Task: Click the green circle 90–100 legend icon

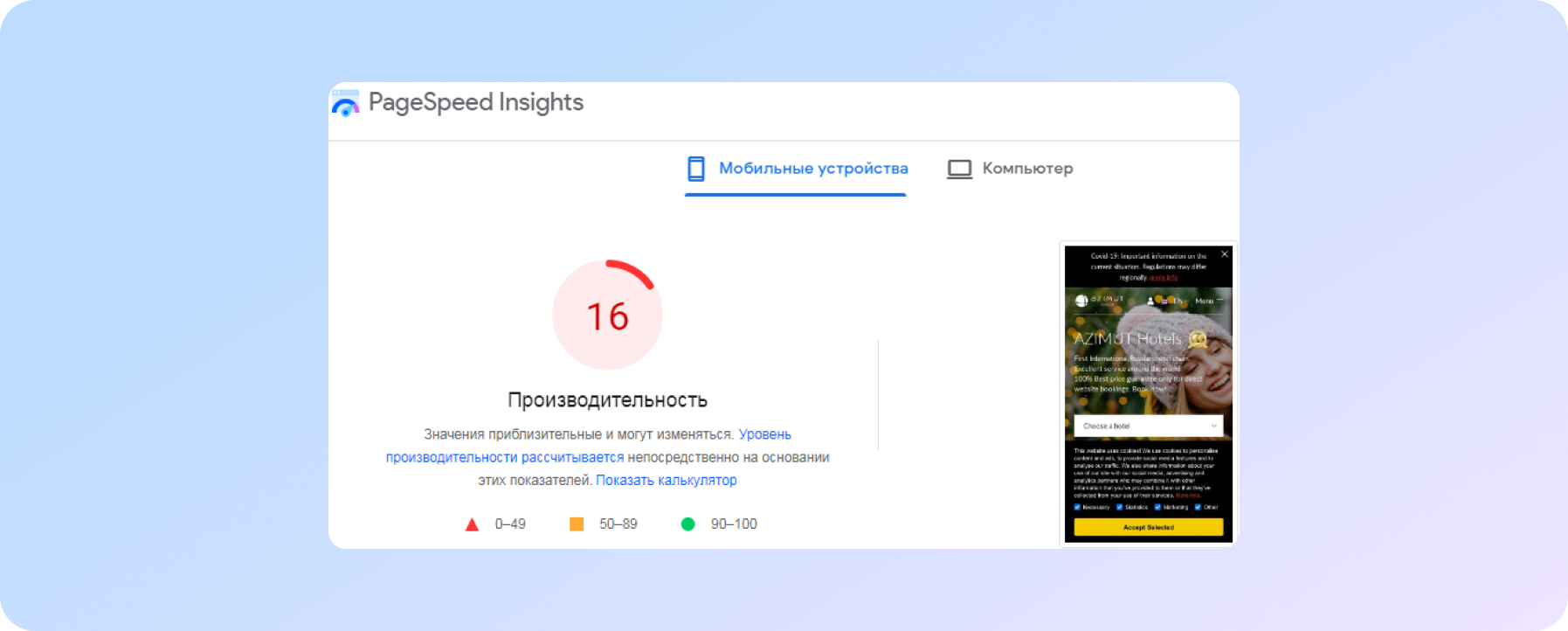Action: [x=688, y=524]
